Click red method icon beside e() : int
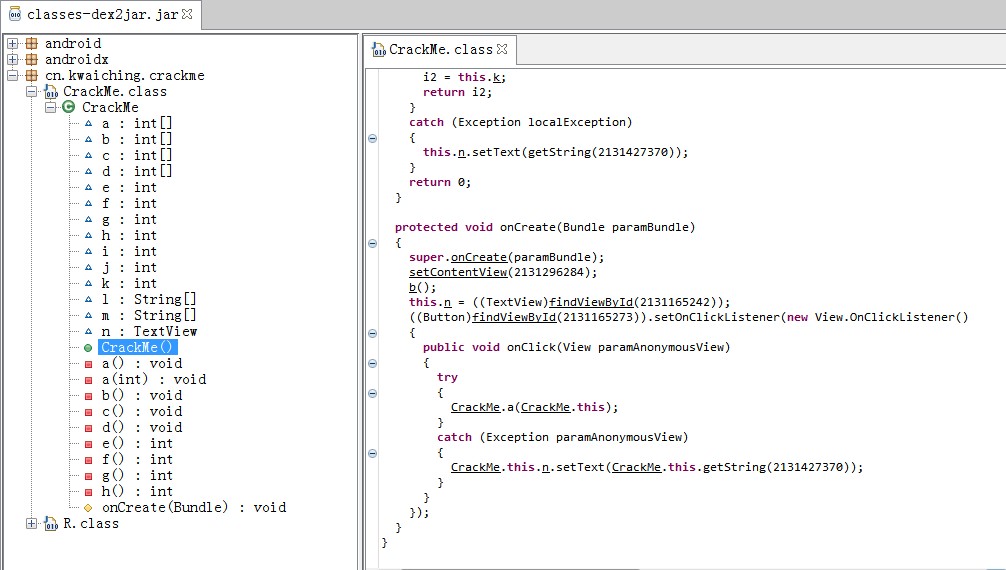The image size is (1006, 570). coord(89,444)
